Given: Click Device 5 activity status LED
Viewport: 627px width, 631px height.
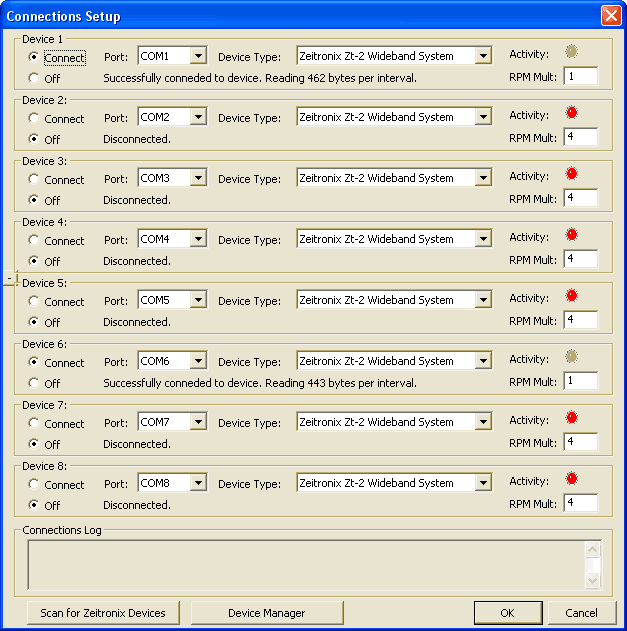Looking at the screenshot, I should 572,296.
